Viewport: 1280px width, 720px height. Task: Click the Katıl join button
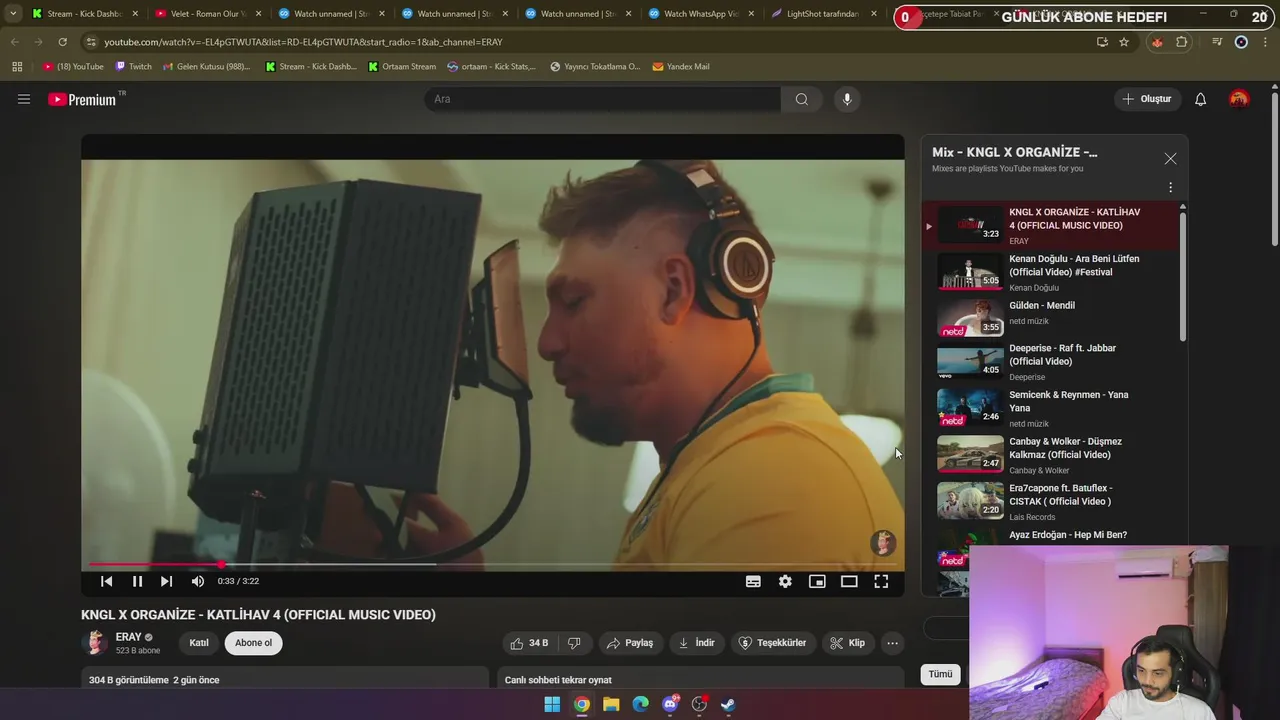(x=199, y=643)
